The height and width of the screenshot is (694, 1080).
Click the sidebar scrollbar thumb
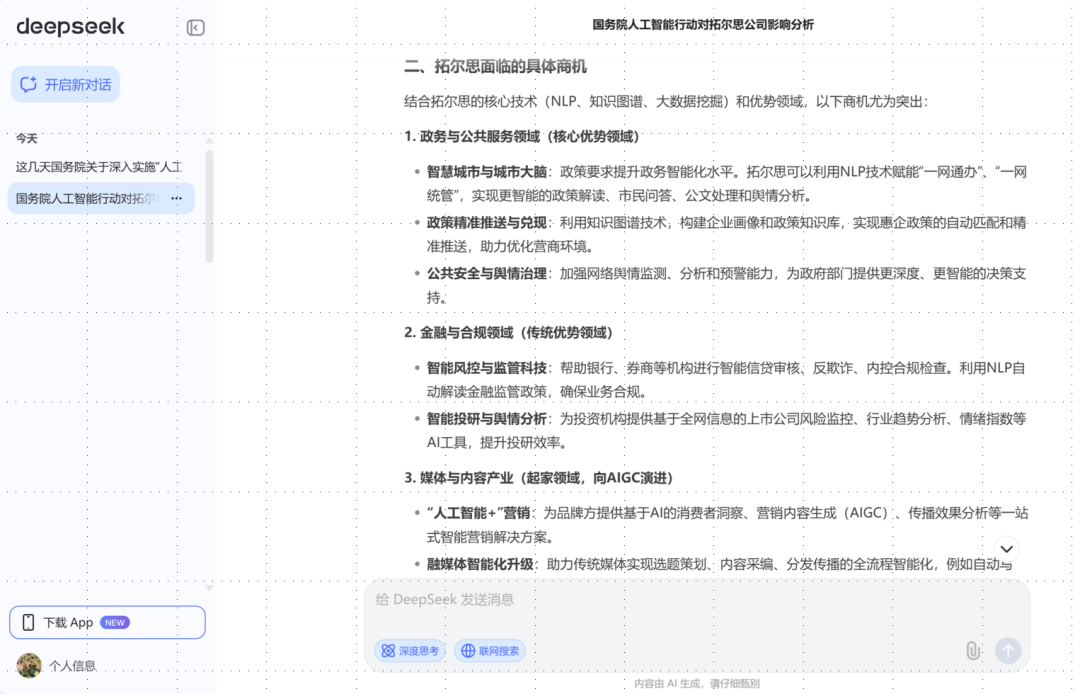209,206
